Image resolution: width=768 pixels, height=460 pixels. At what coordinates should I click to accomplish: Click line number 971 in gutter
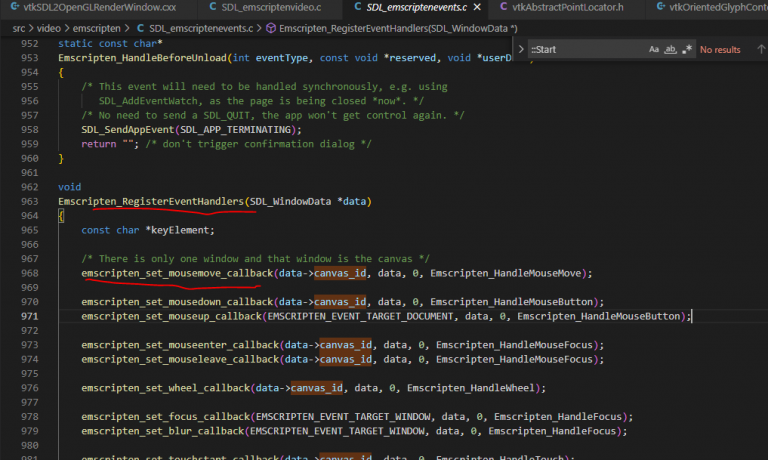pos(29,316)
